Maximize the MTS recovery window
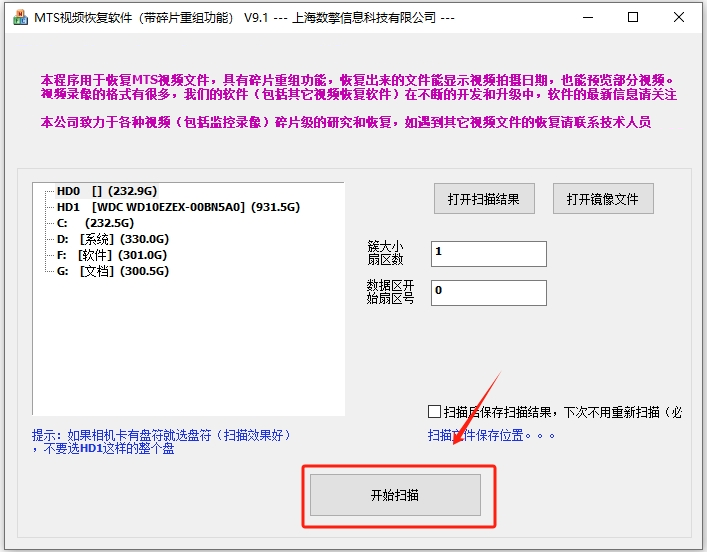 coord(633,18)
